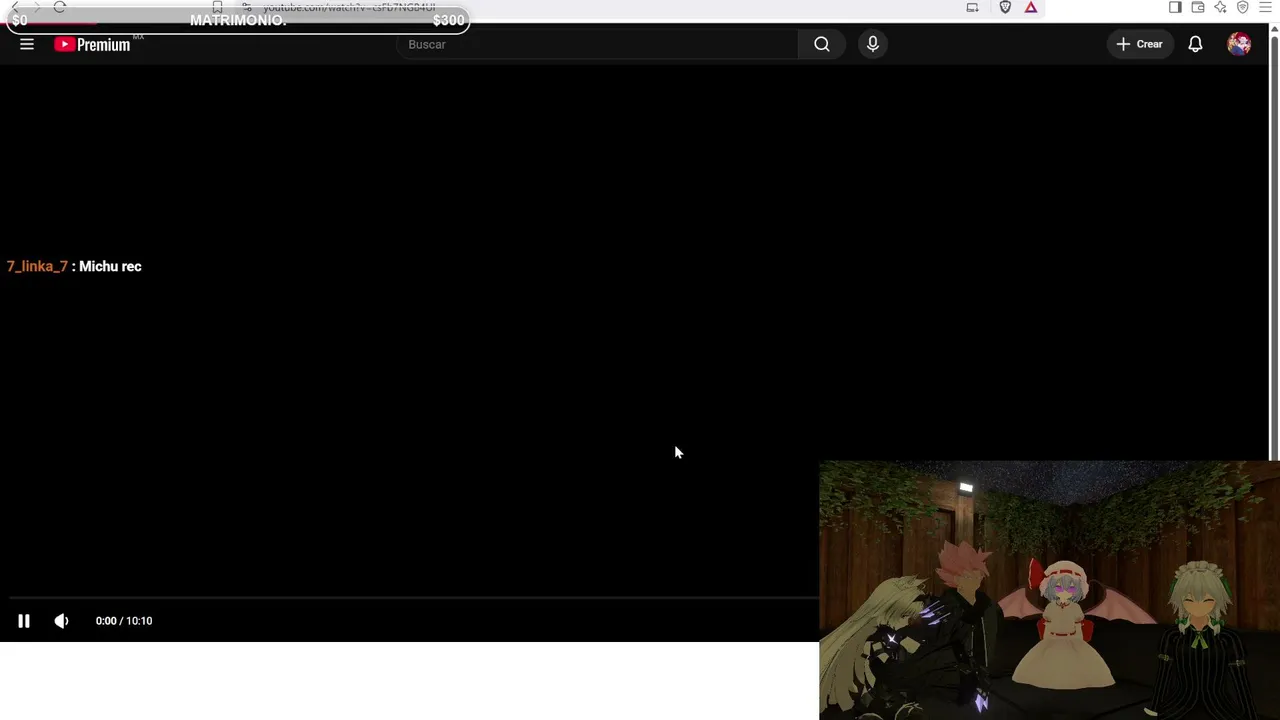This screenshot has width=1280, height=720.
Task: Open the browser main menu
Action: click(1265, 7)
